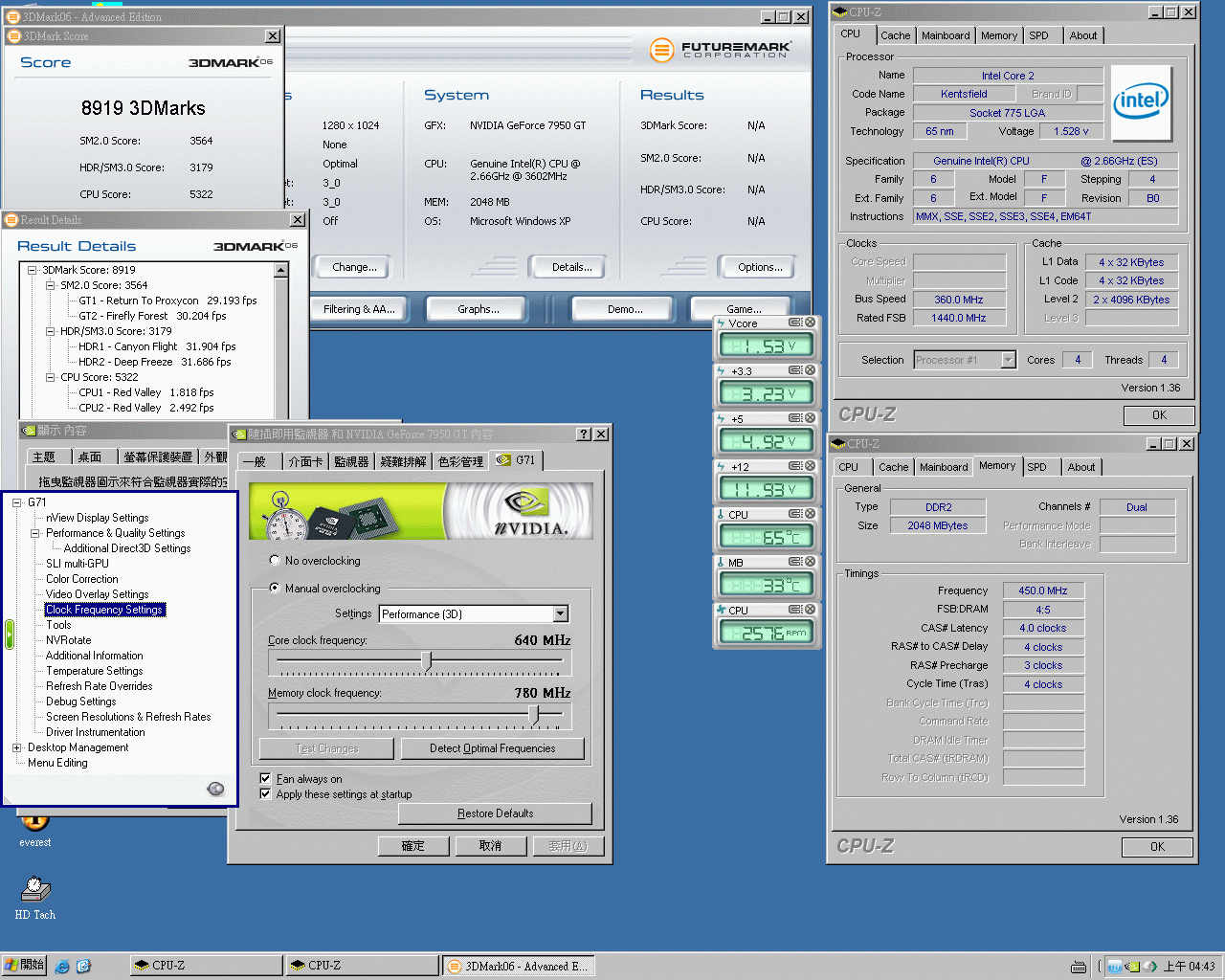Open settings icon on +5 monitor
This screenshot has width=1225, height=980.
click(795, 418)
